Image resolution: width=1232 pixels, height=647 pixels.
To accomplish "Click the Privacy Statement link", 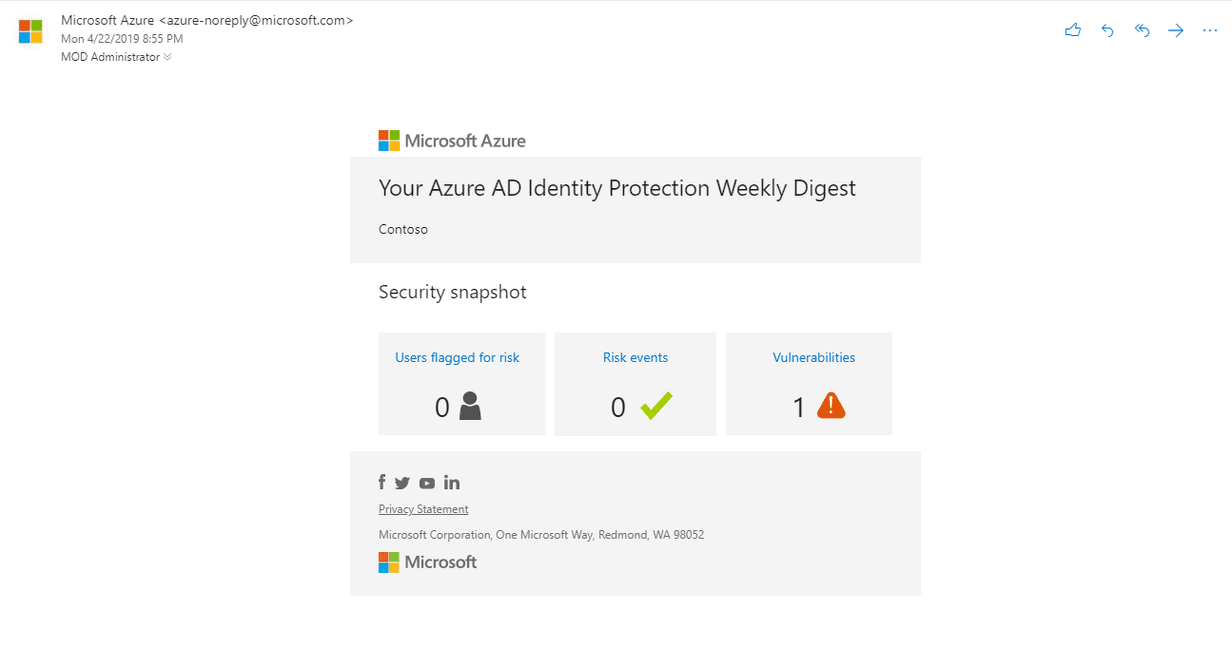I will pyautogui.click(x=423, y=509).
